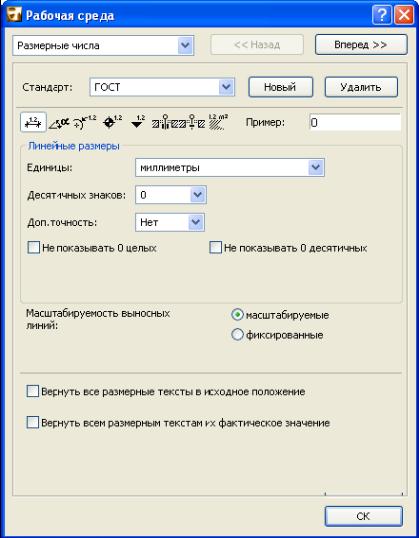Select the linear dimensions icon

pos(33,122)
